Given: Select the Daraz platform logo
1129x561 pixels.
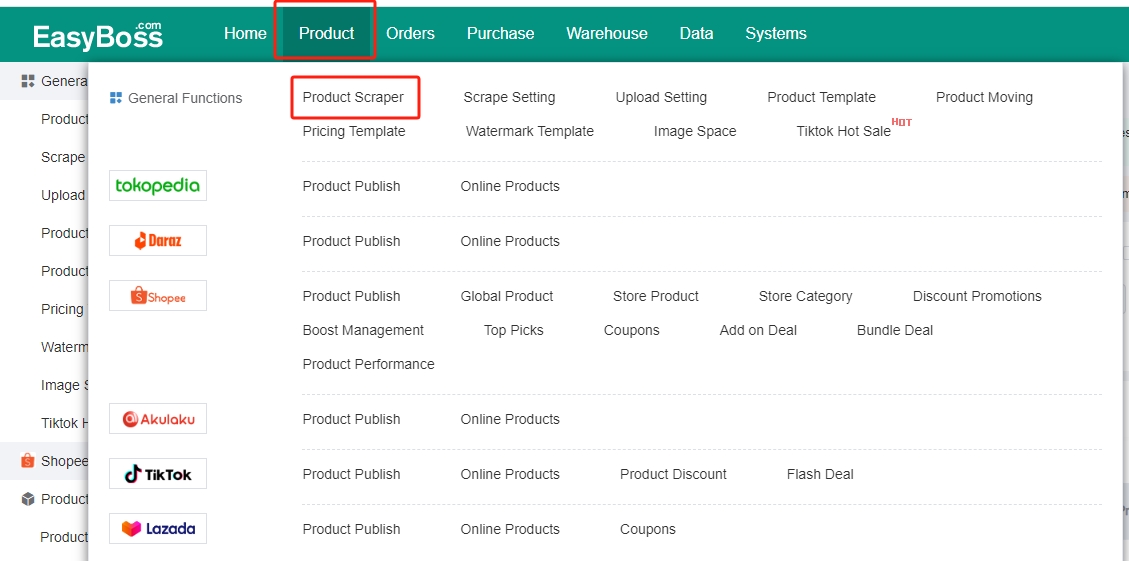Looking at the screenshot, I should (x=158, y=241).
